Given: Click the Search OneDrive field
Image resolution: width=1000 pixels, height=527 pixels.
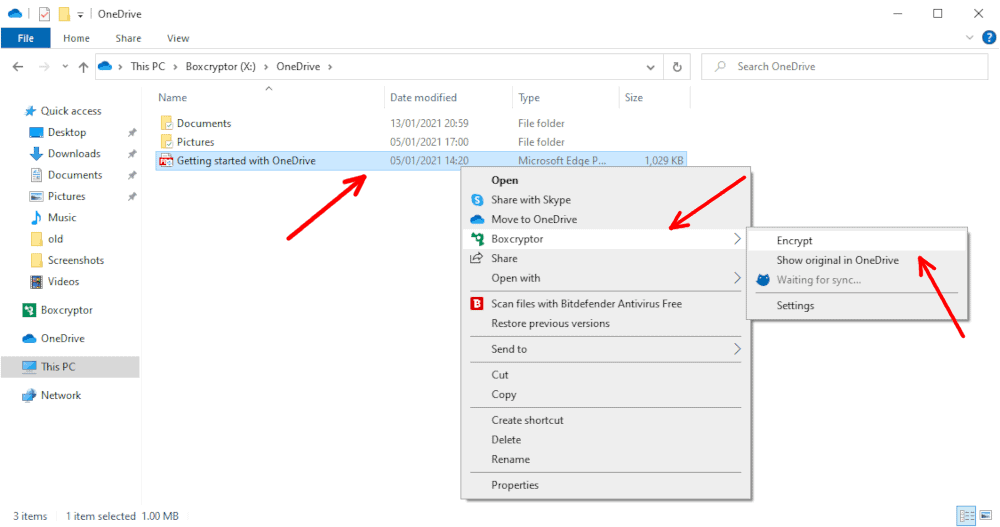Looking at the screenshot, I should (x=844, y=66).
